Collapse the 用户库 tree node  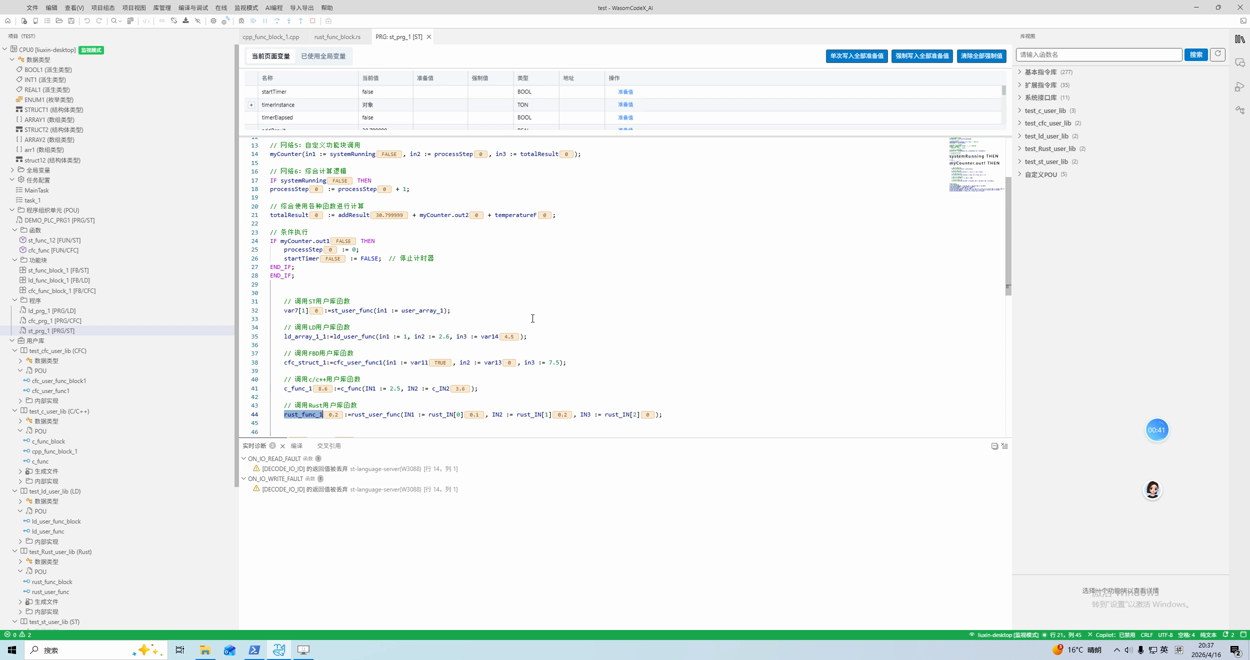(x=12, y=341)
